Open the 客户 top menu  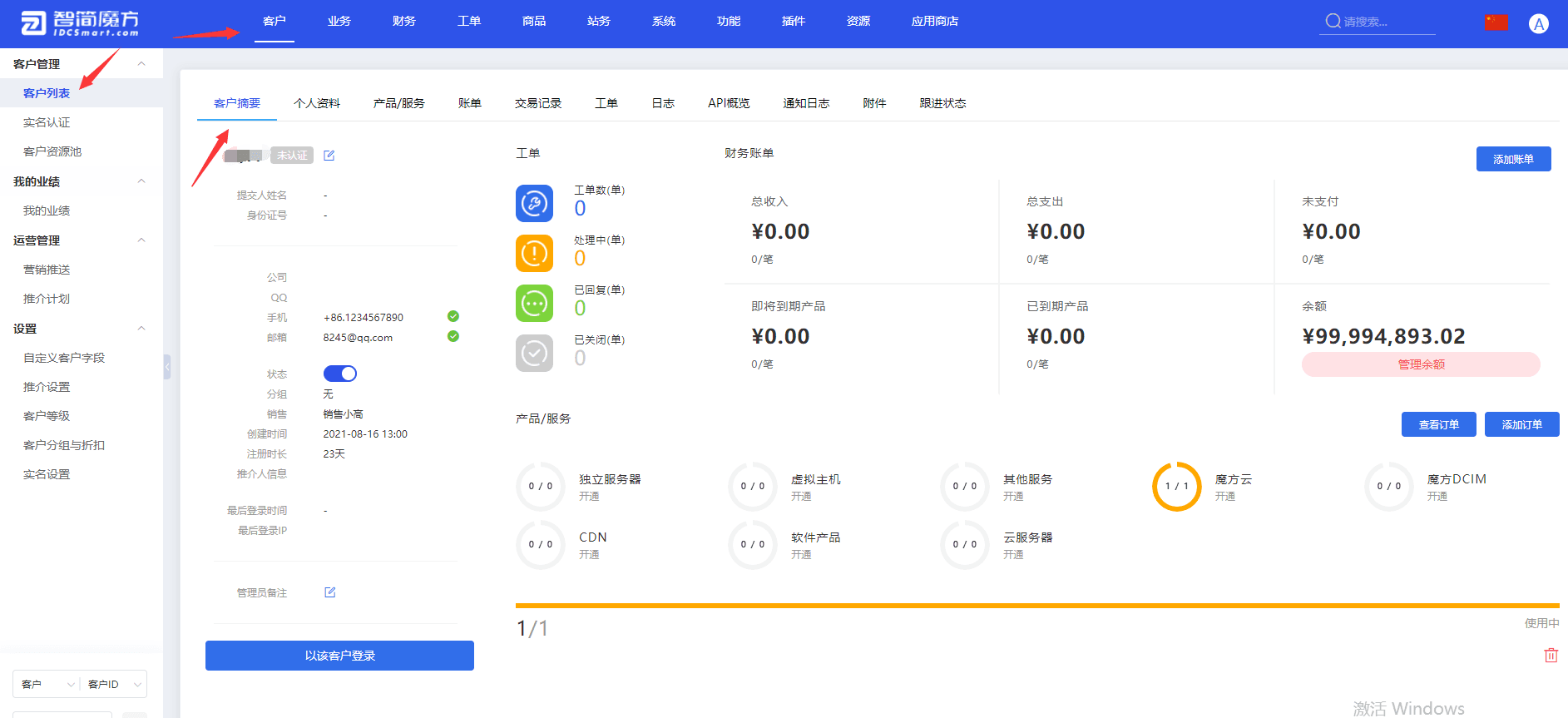click(275, 21)
